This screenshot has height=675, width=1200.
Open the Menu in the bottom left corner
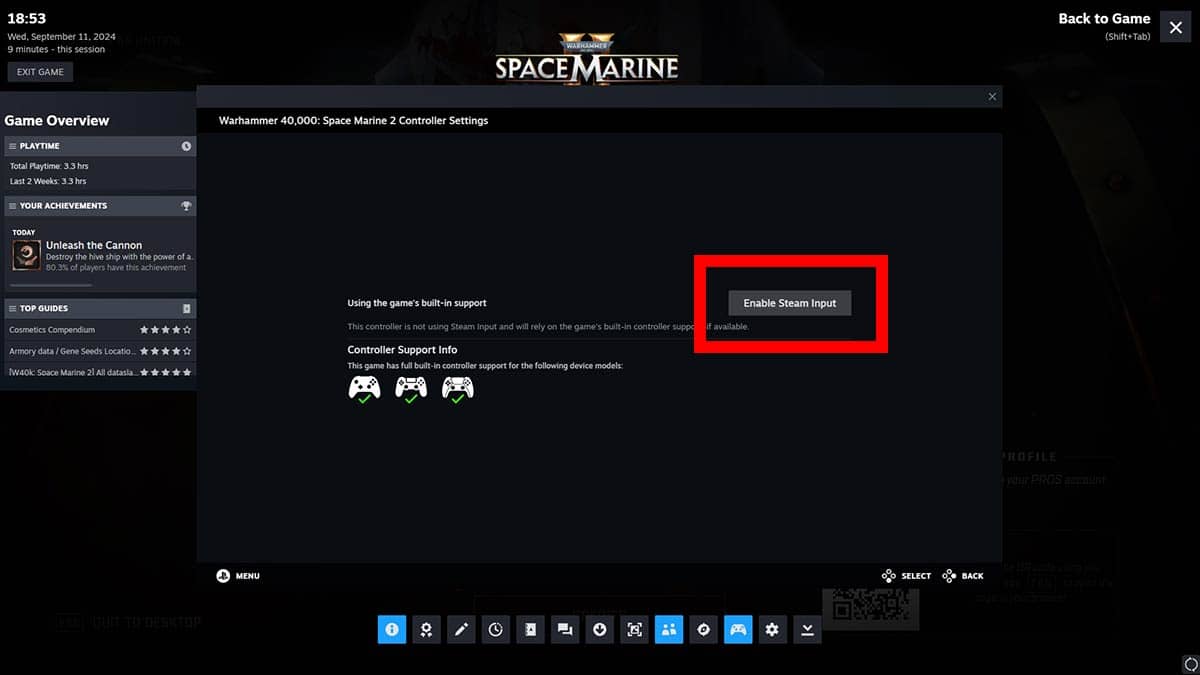pos(237,575)
